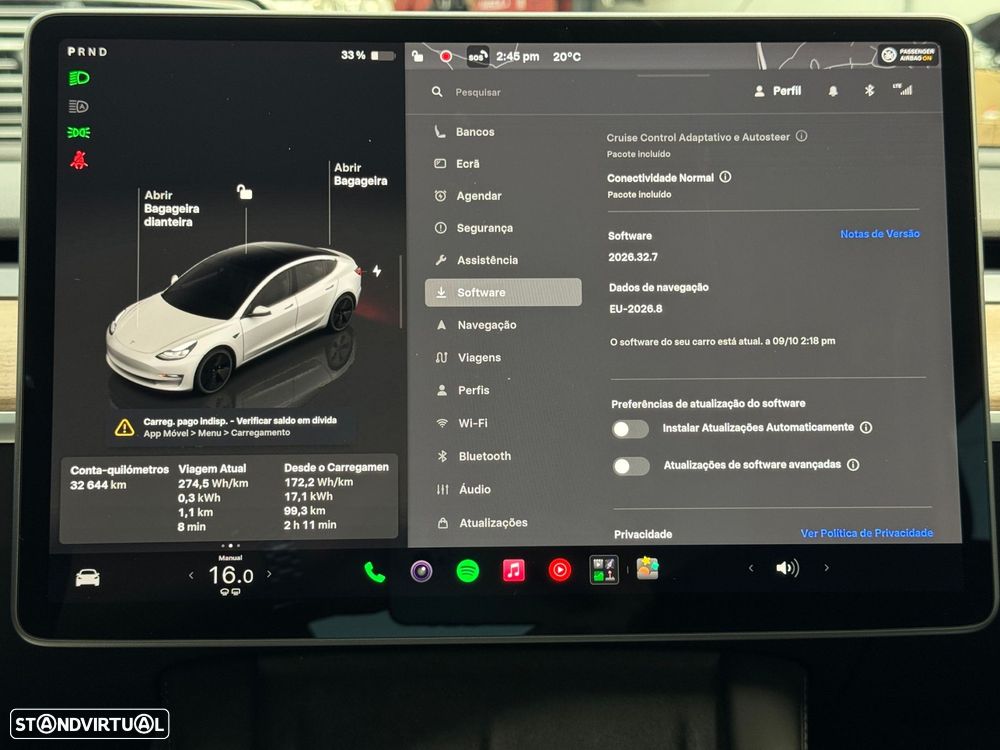Tap navigation data EU-2026.8 text
This screenshot has width=1000, height=750.
click(x=636, y=309)
